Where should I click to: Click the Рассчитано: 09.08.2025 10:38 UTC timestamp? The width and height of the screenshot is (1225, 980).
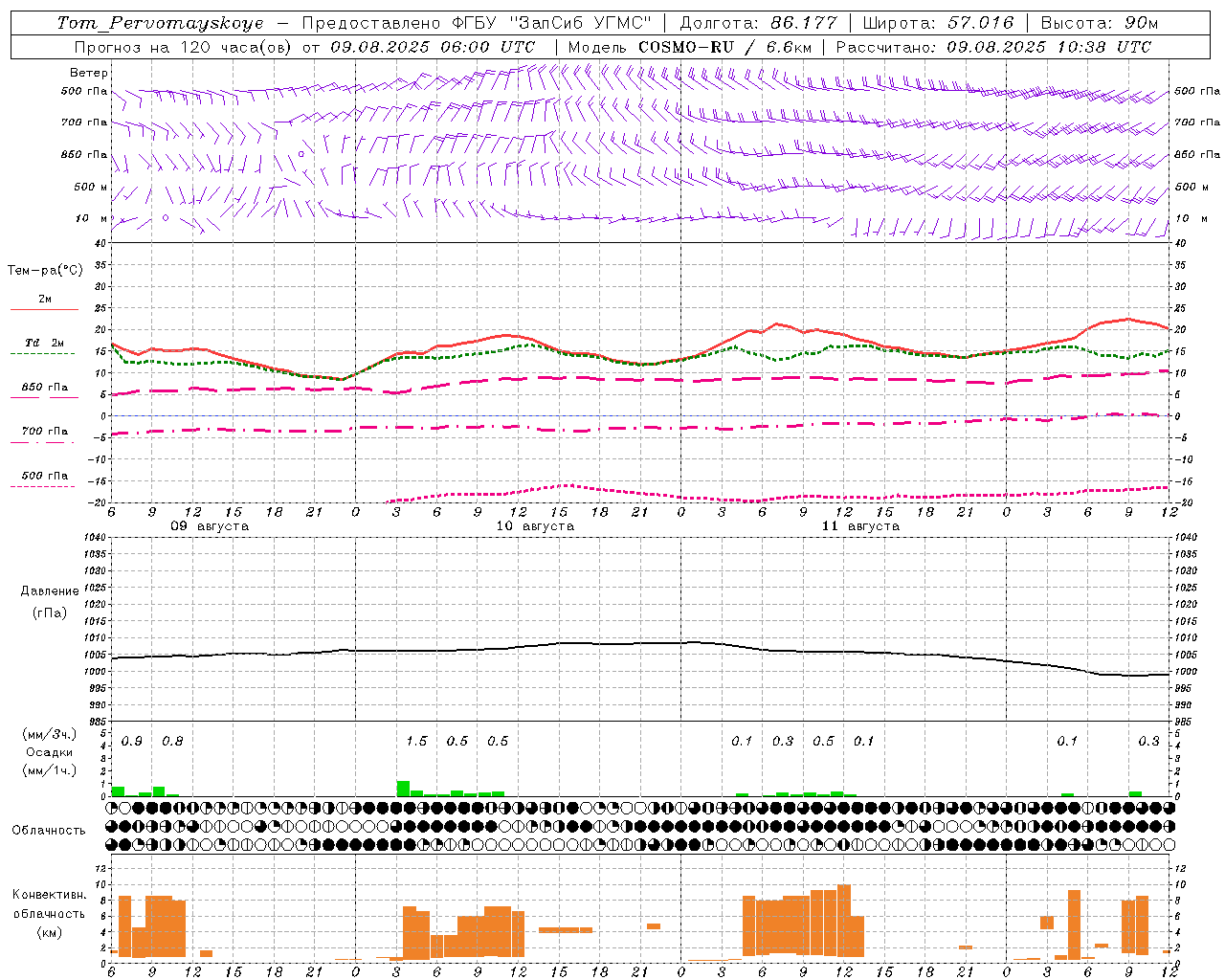993,46
